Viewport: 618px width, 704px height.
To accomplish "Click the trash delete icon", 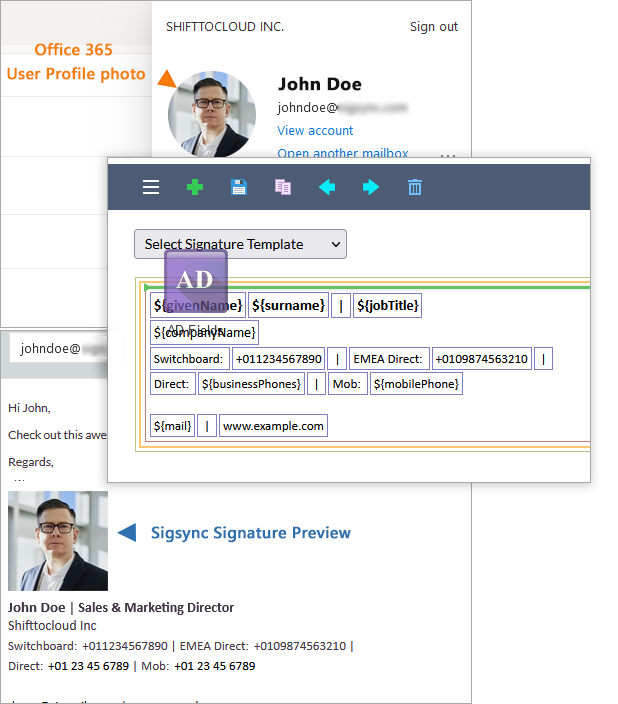I will tap(415, 187).
